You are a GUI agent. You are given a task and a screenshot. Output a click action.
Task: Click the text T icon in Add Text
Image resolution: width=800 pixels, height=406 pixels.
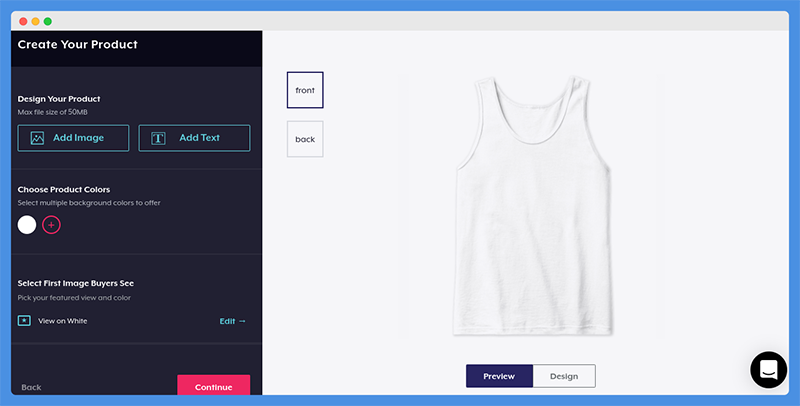pyautogui.click(x=158, y=138)
